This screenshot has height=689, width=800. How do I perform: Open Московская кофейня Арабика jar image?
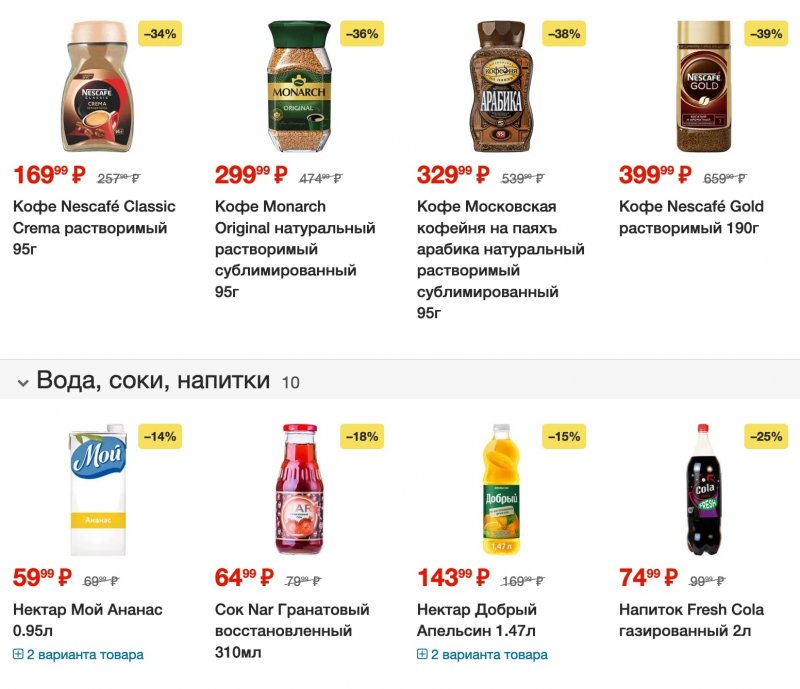click(498, 88)
